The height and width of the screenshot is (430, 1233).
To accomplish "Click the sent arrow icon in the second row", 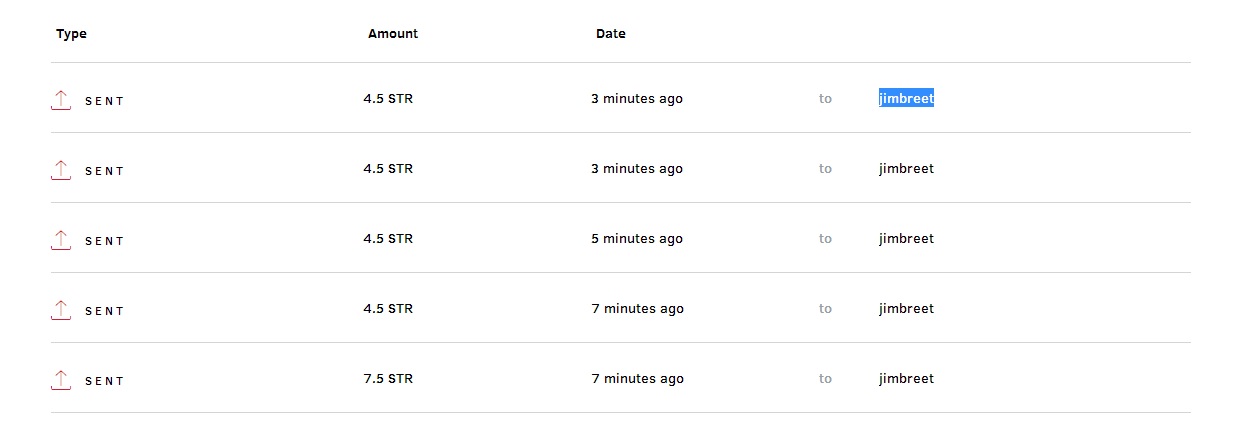I will click(61, 170).
